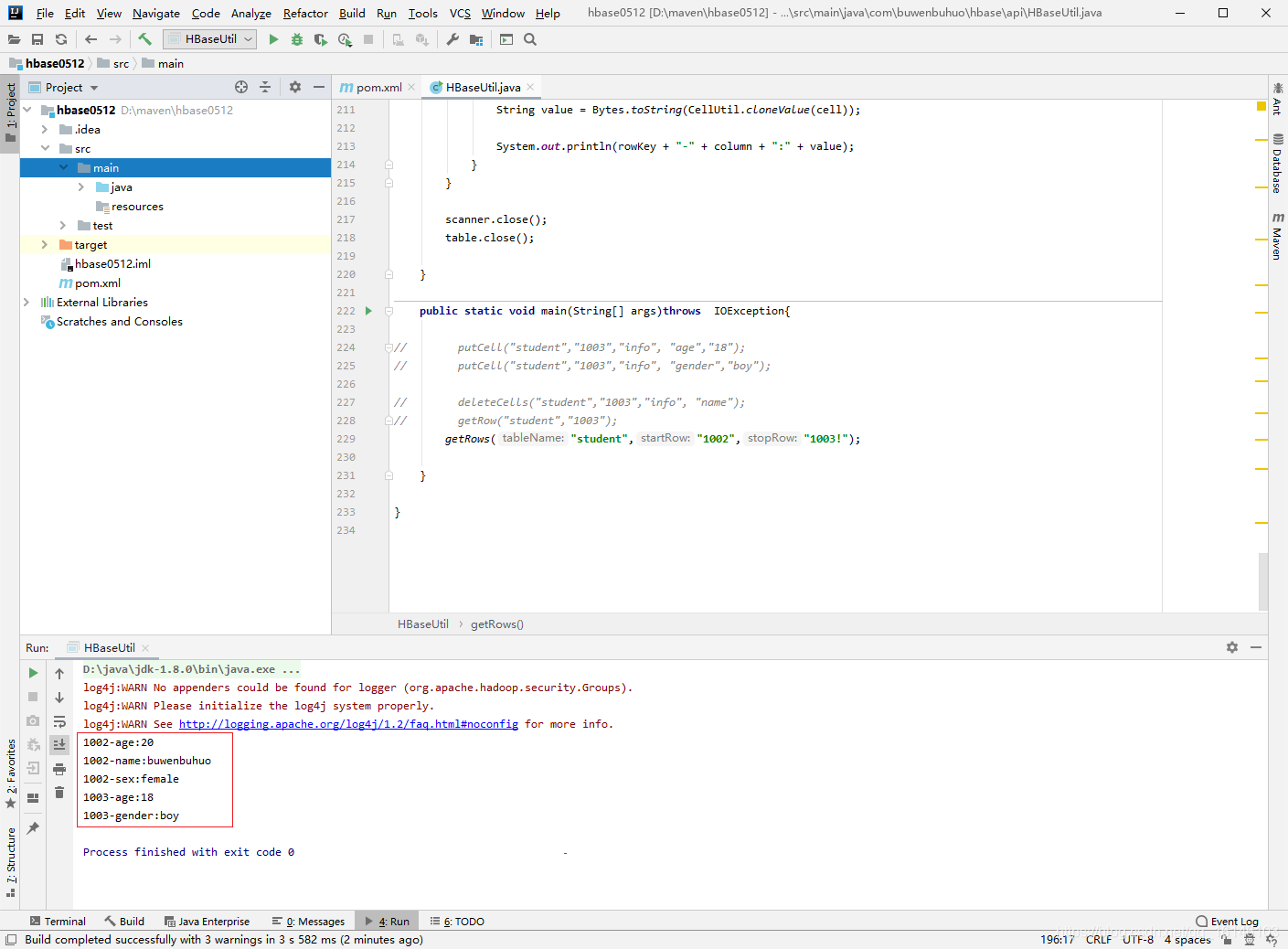The image size is (1288, 949).
Task: Open the Refactor menu
Action: 305,13
